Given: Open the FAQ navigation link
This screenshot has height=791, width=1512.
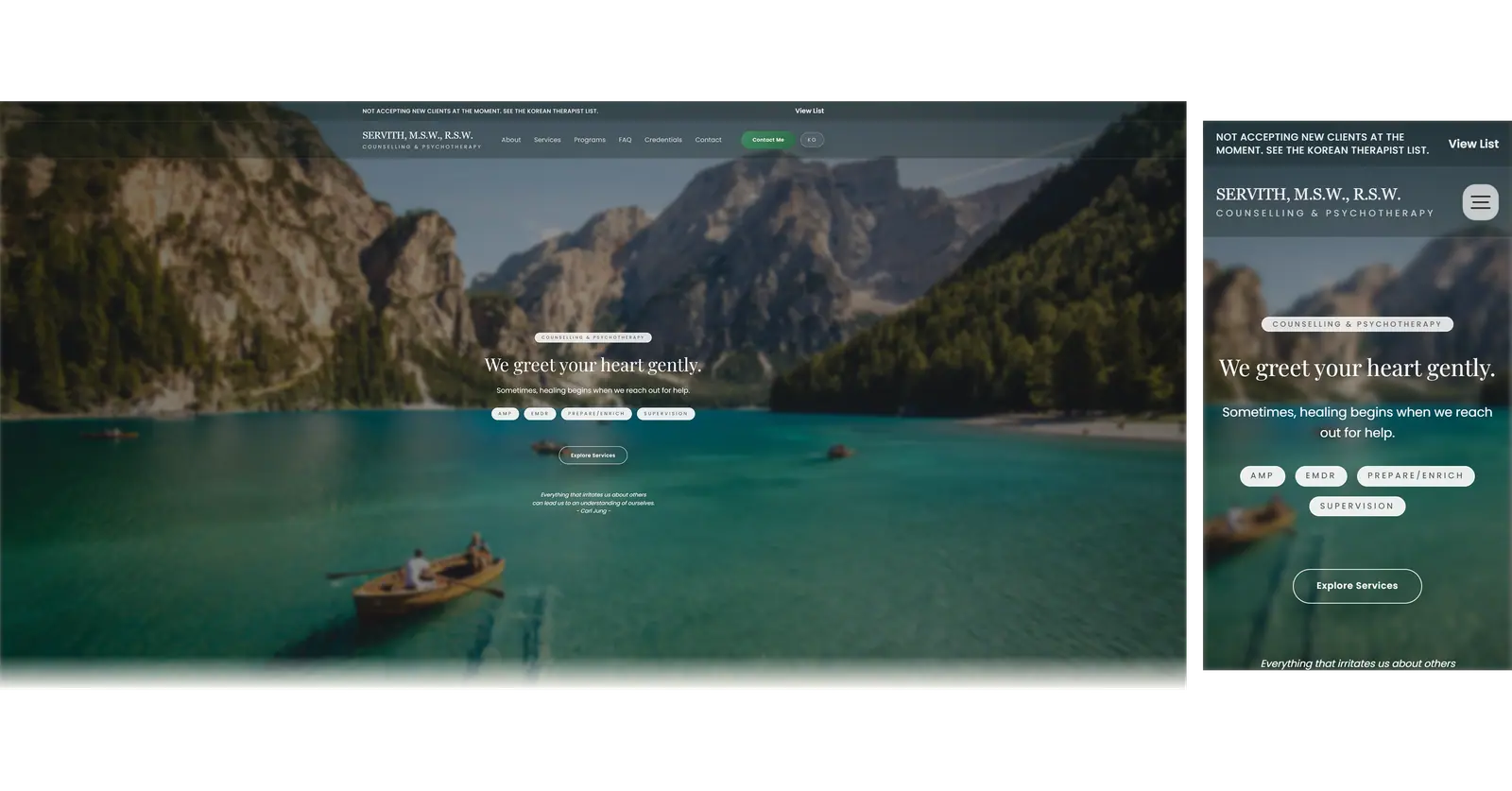Looking at the screenshot, I should click(625, 140).
